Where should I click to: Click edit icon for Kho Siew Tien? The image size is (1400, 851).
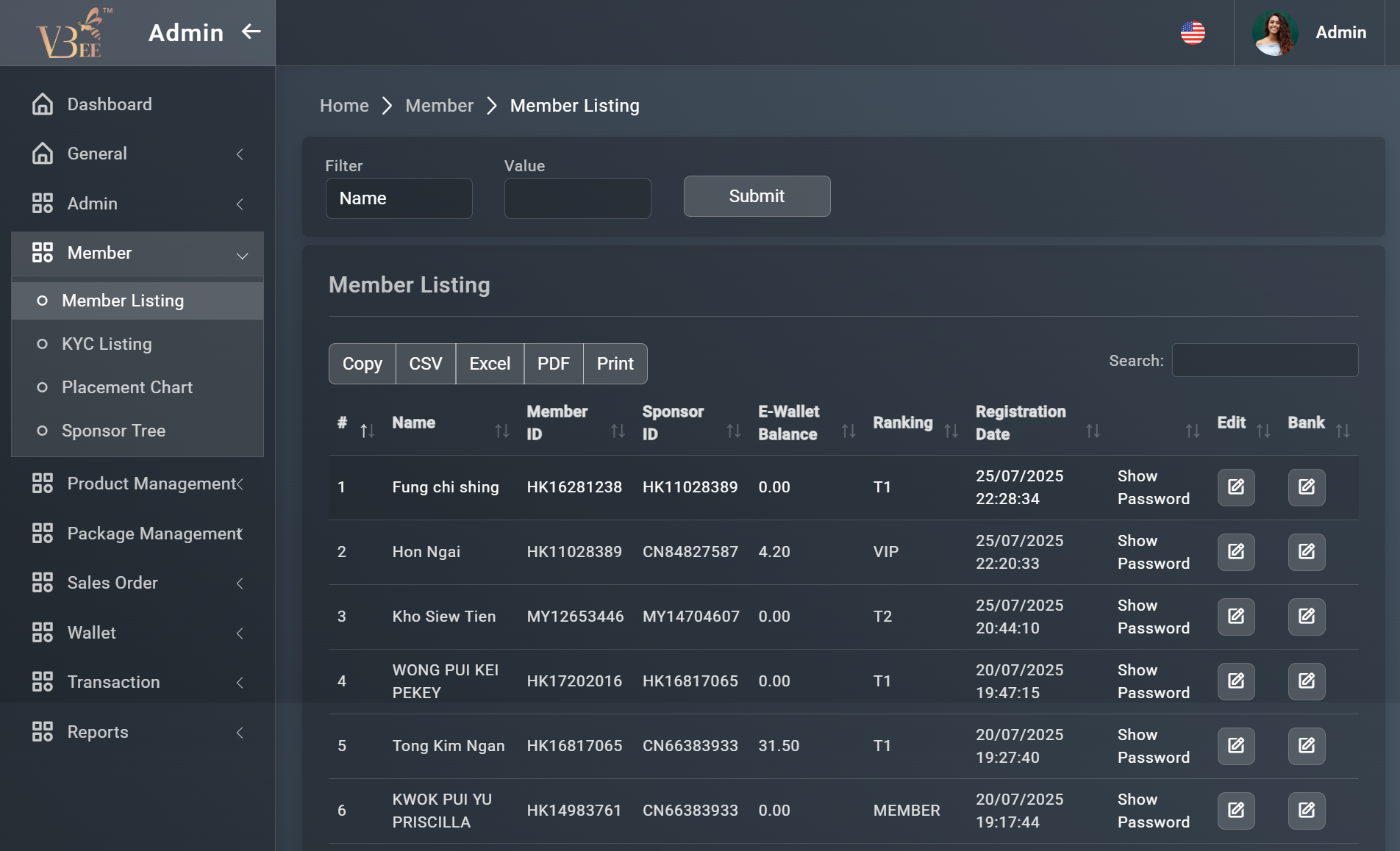pyautogui.click(x=1235, y=617)
